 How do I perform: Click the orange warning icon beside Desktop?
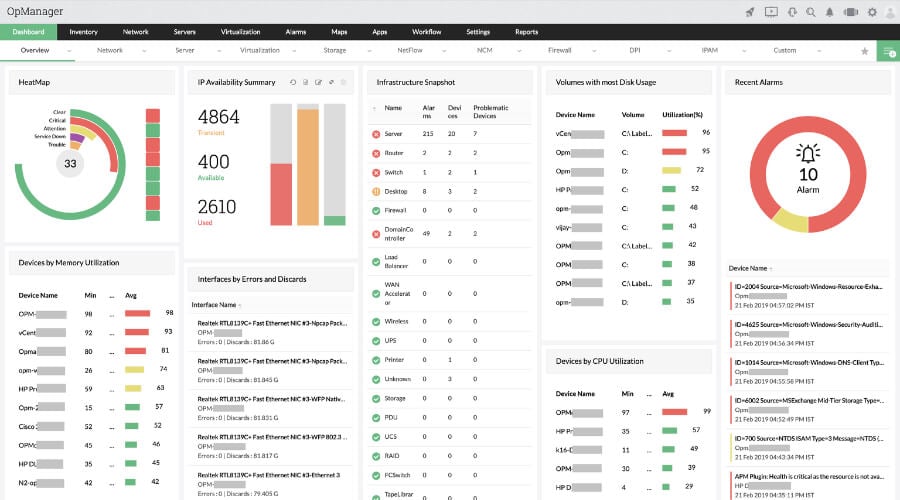click(x=376, y=192)
